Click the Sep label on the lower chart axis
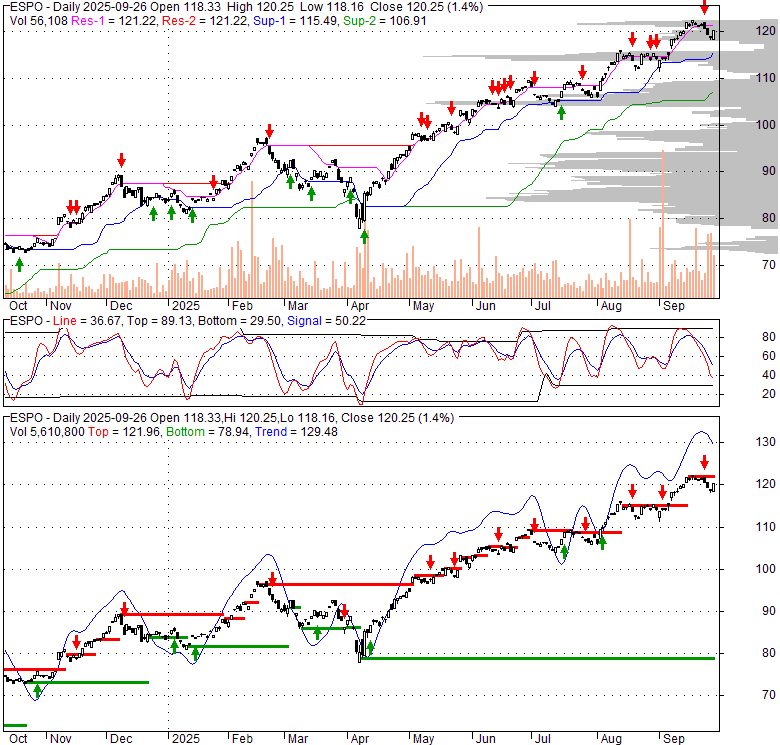 tap(674, 739)
